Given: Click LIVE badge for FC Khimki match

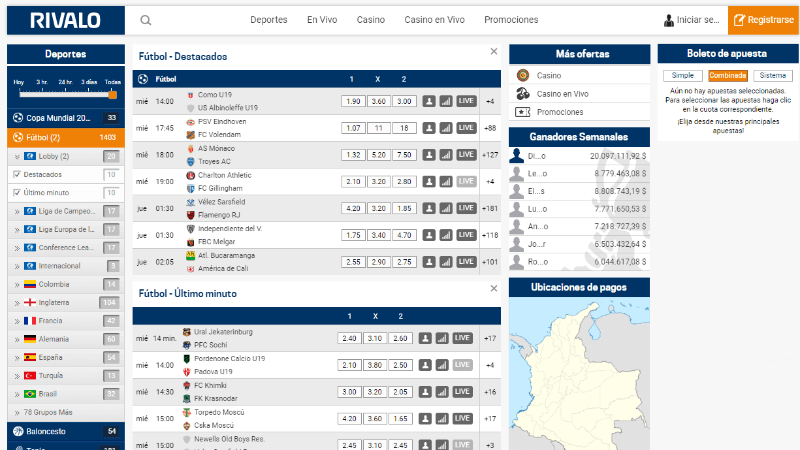Looking at the screenshot, I should [462, 392].
